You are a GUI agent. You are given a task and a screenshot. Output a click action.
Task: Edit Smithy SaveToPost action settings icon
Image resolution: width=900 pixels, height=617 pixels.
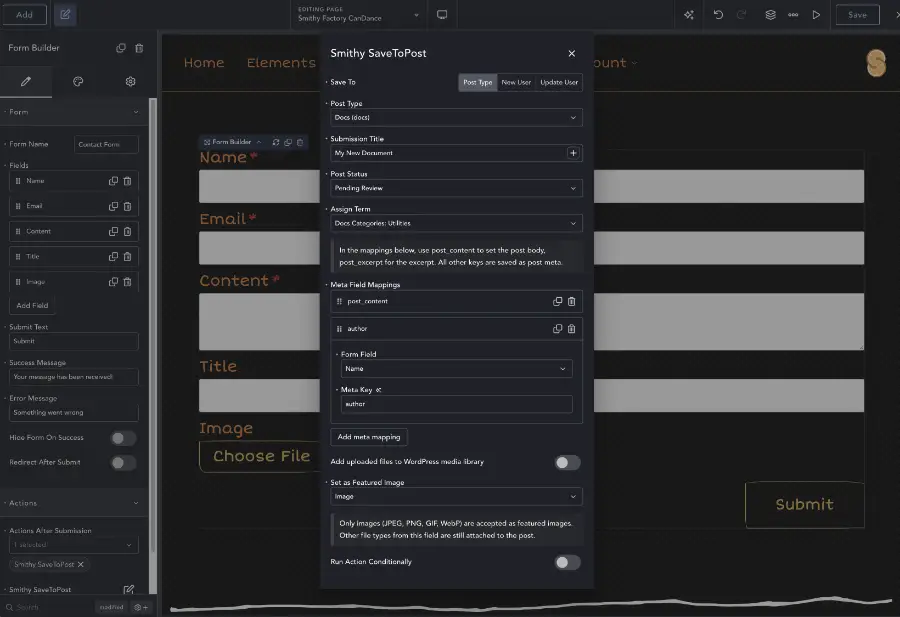point(129,589)
